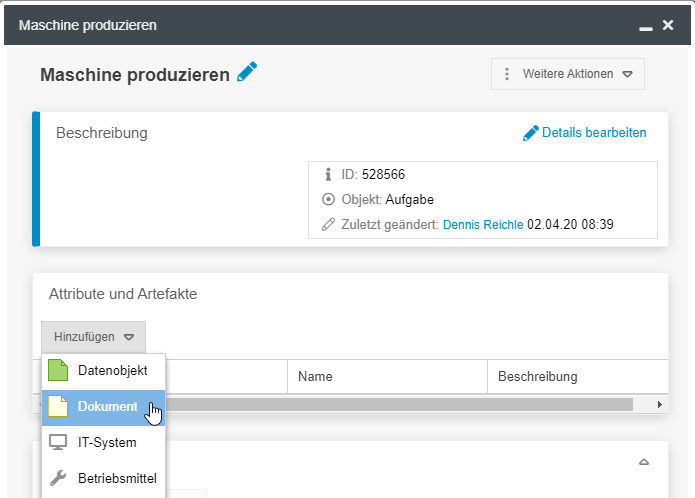Click the green Datenobjekt icon
695x498 pixels.
click(x=59, y=370)
